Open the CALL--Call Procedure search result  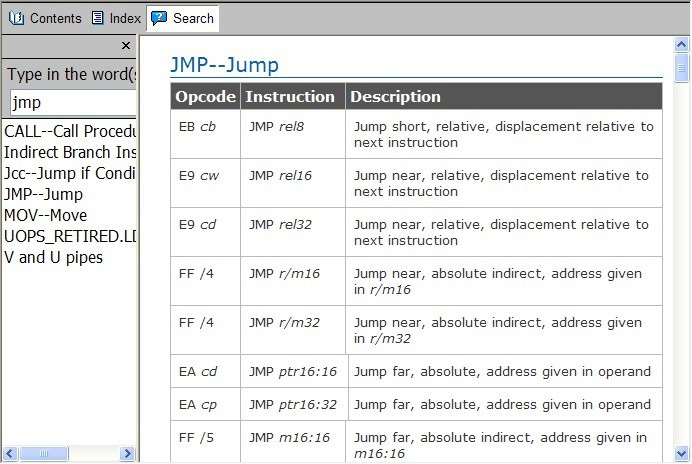click(x=70, y=131)
